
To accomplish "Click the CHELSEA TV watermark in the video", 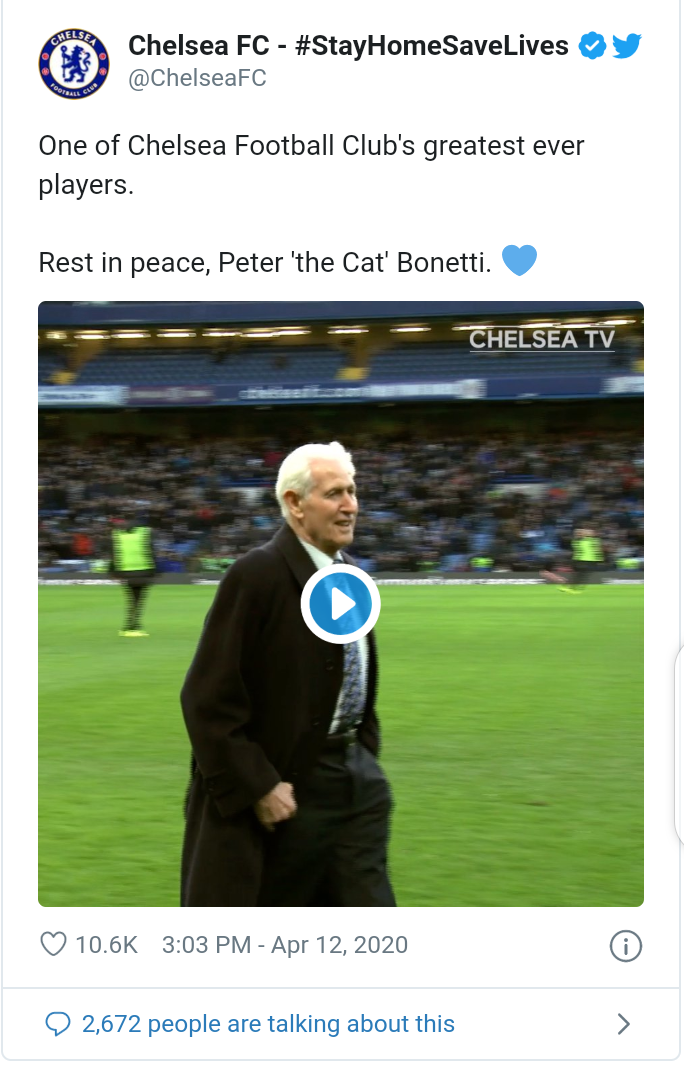I will tap(541, 339).
